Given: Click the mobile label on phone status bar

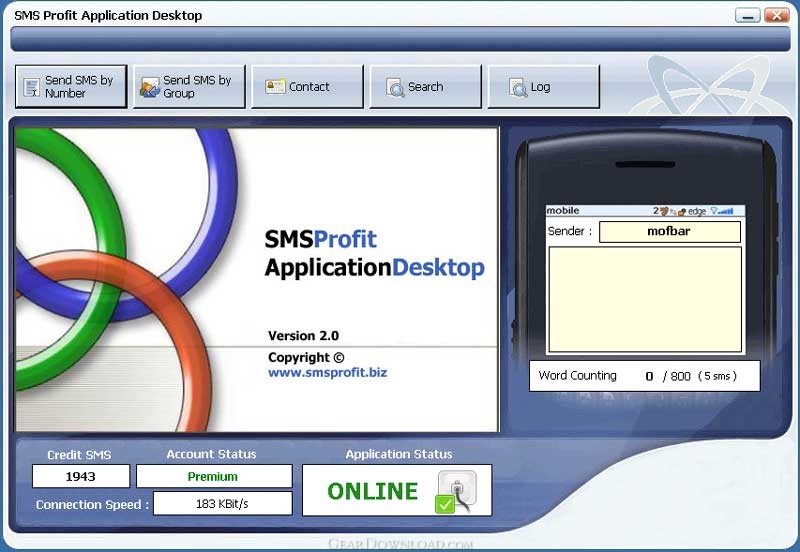Looking at the screenshot, I should (563, 211).
